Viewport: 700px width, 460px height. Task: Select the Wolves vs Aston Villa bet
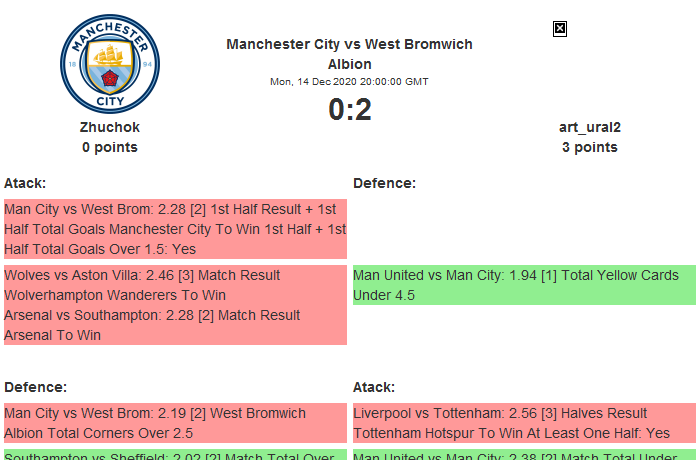tap(143, 285)
